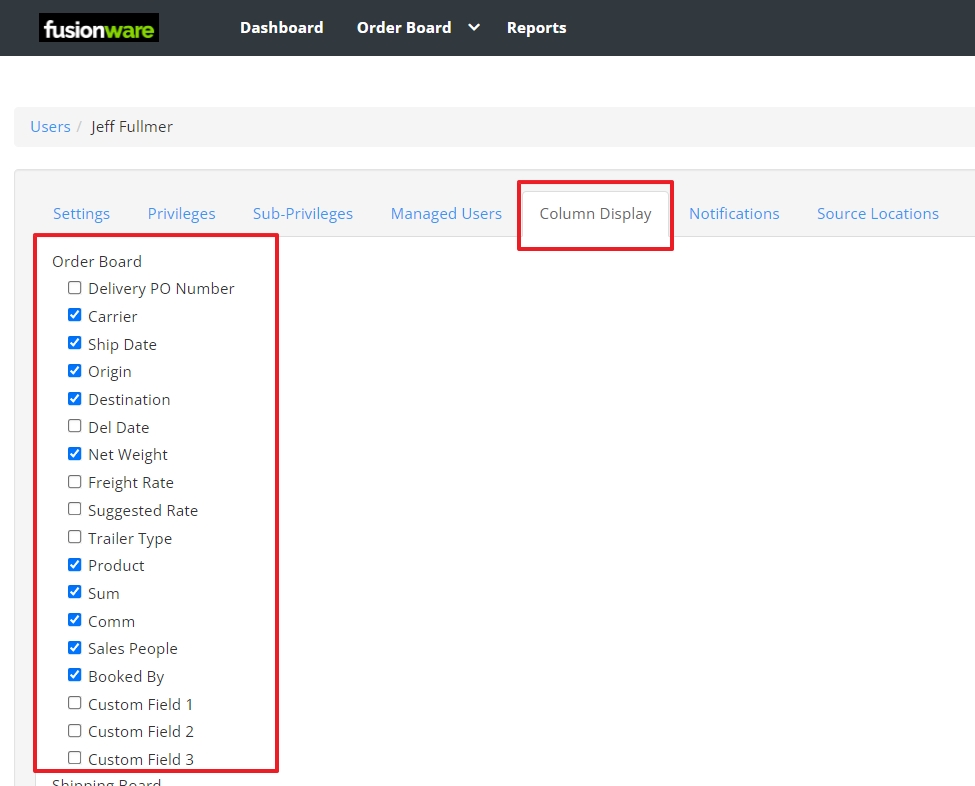Select the Dashboard menu item
Viewport: 975px width, 786px height.
281,27
